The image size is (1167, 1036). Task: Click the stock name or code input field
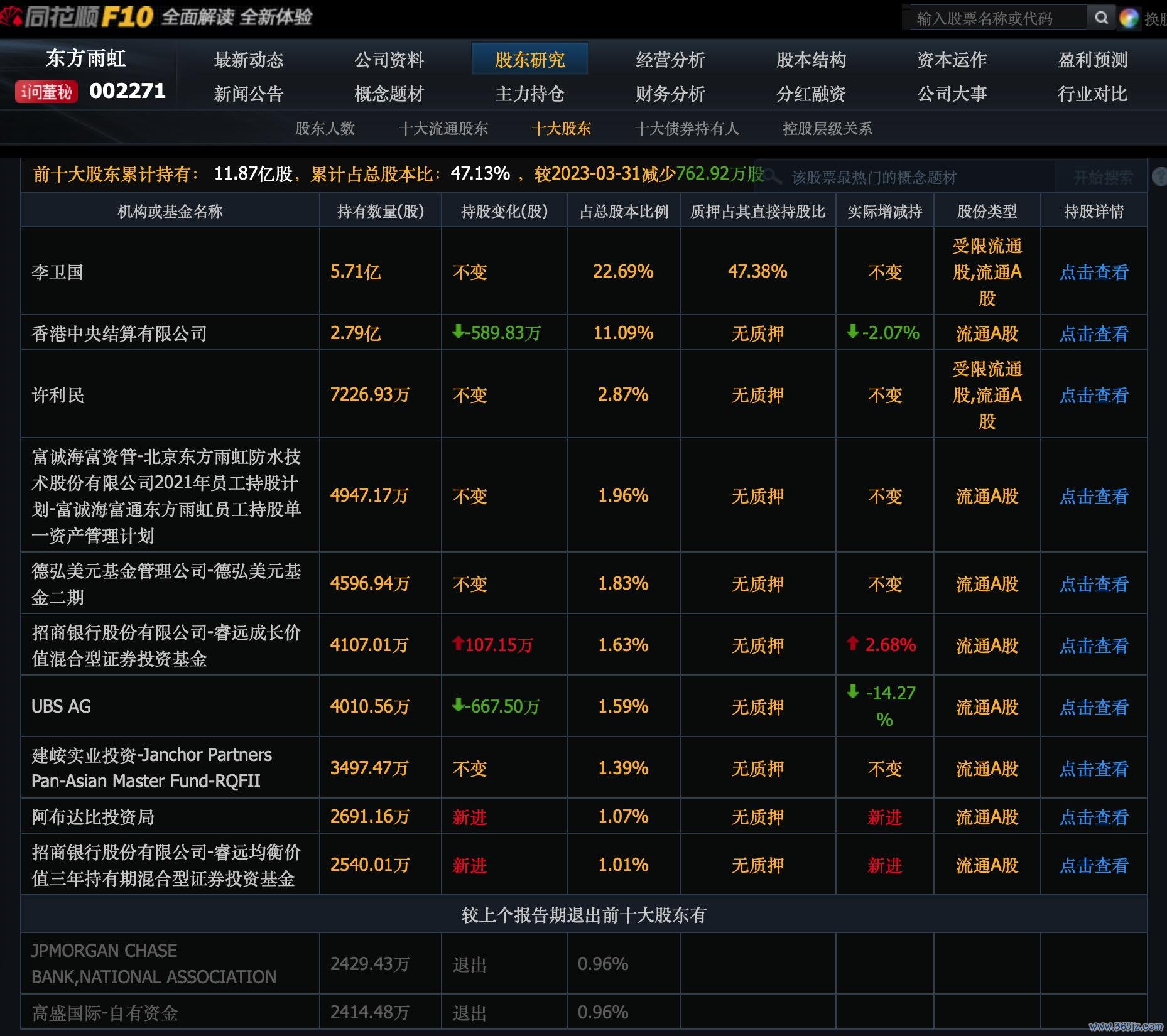click(x=996, y=18)
